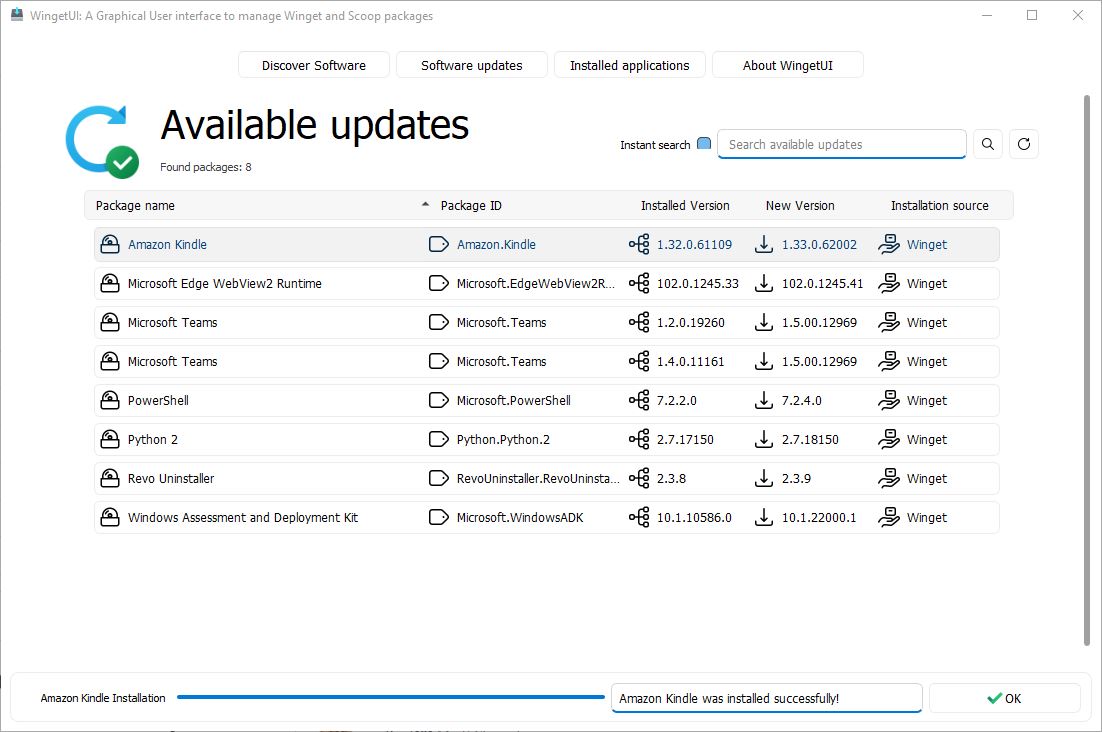Click the Amazon Kindle Installation progress bar

pyautogui.click(x=391, y=697)
